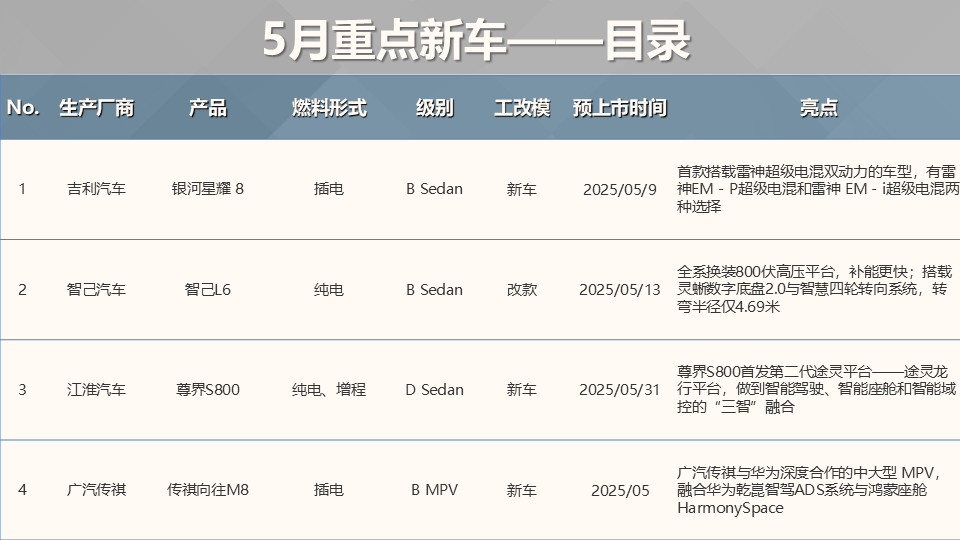Select the '工改模' column header

522,108
